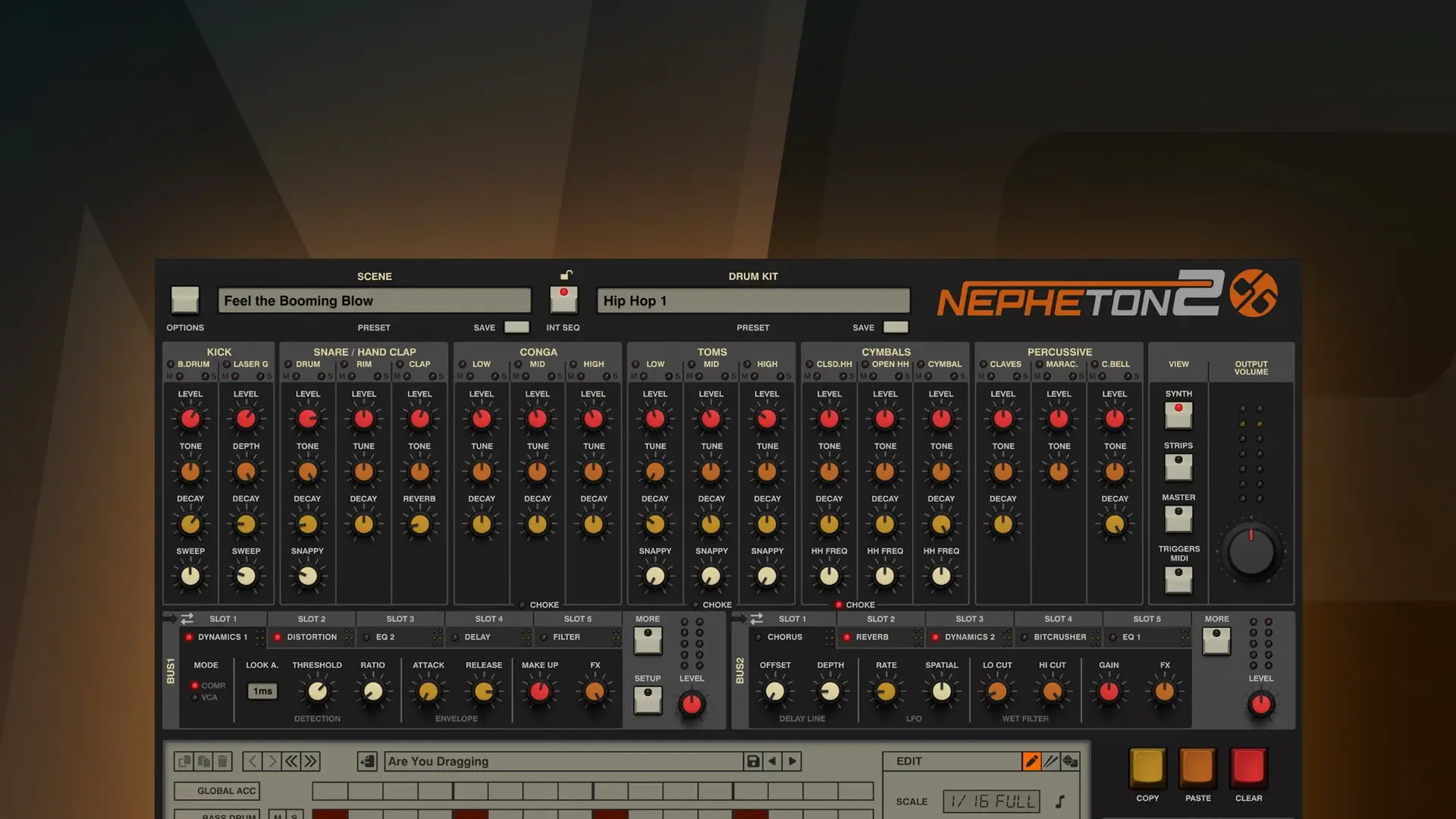The height and width of the screenshot is (819, 1456).
Task: Click the BUS1 routing swap arrows icon
Action: (187, 619)
